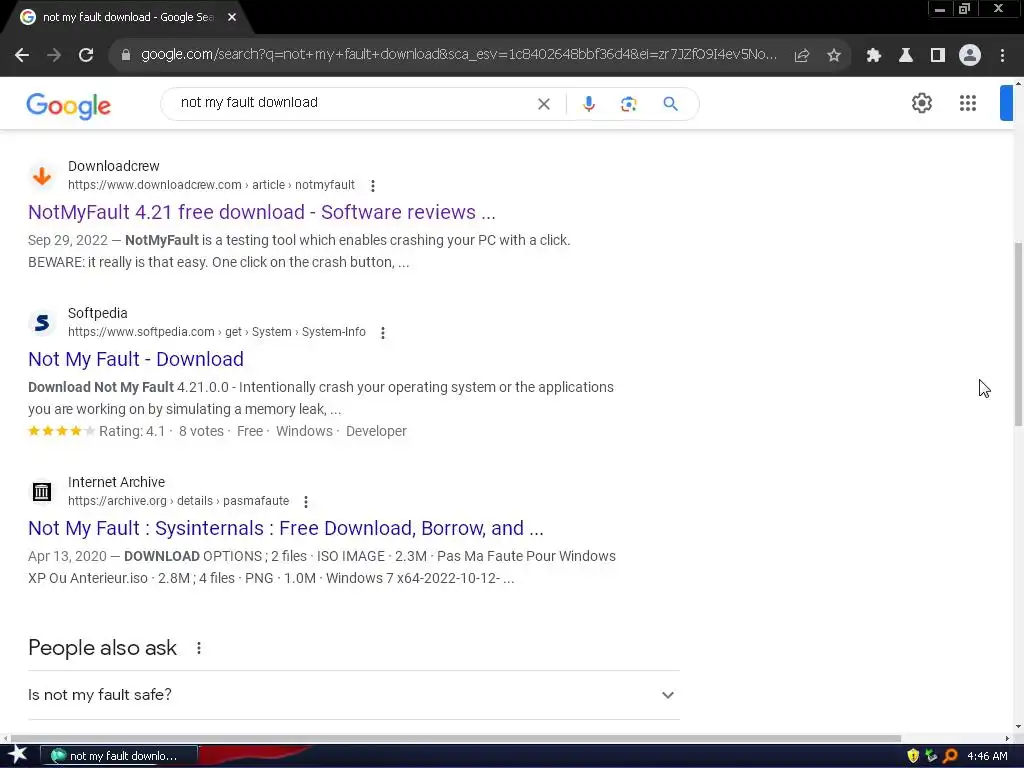Clear the search box with X
The height and width of the screenshot is (768, 1024).
click(543, 104)
